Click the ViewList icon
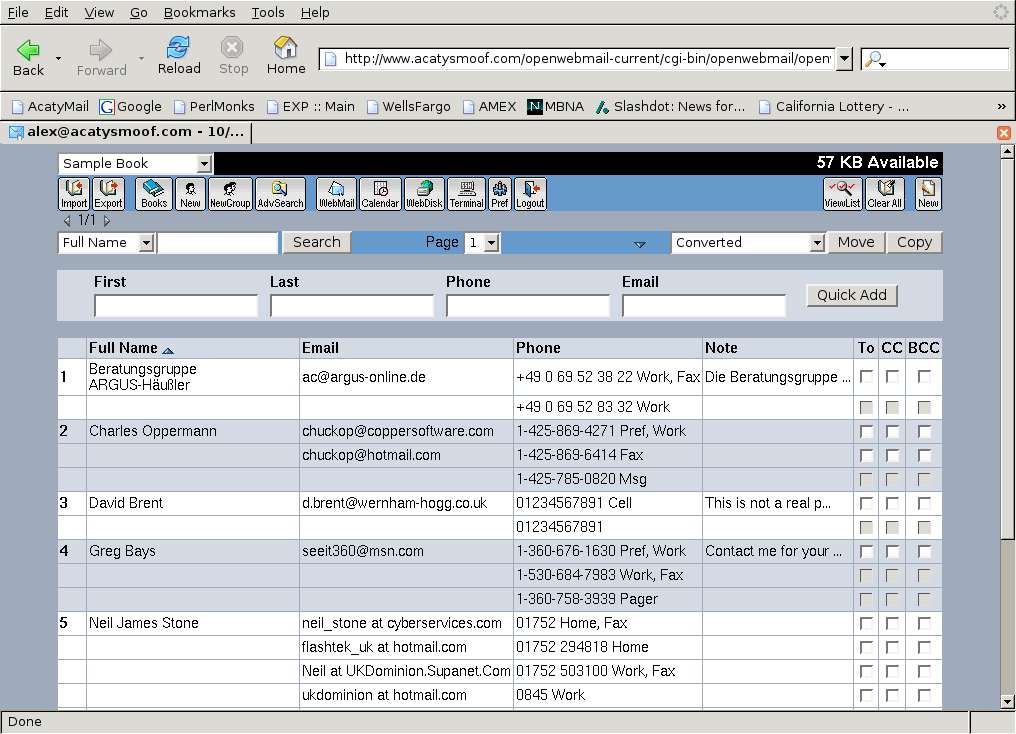Image resolution: width=1016 pixels, height=734 pixels. [842, 194]
